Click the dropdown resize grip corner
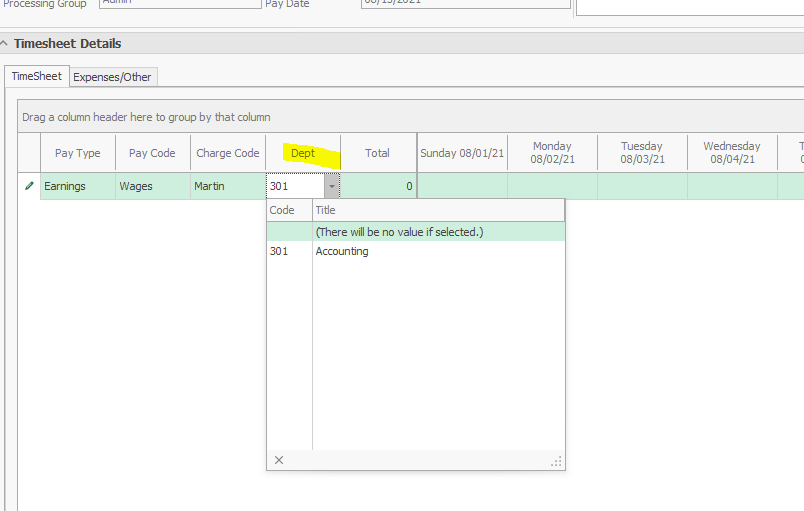The image size is (804, 511). 557,461
